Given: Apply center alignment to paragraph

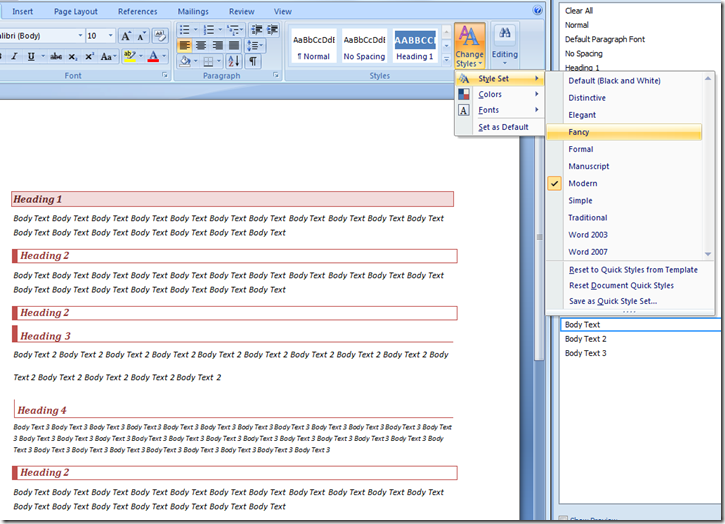Looking at the screenshot, I should coord(201,46).
